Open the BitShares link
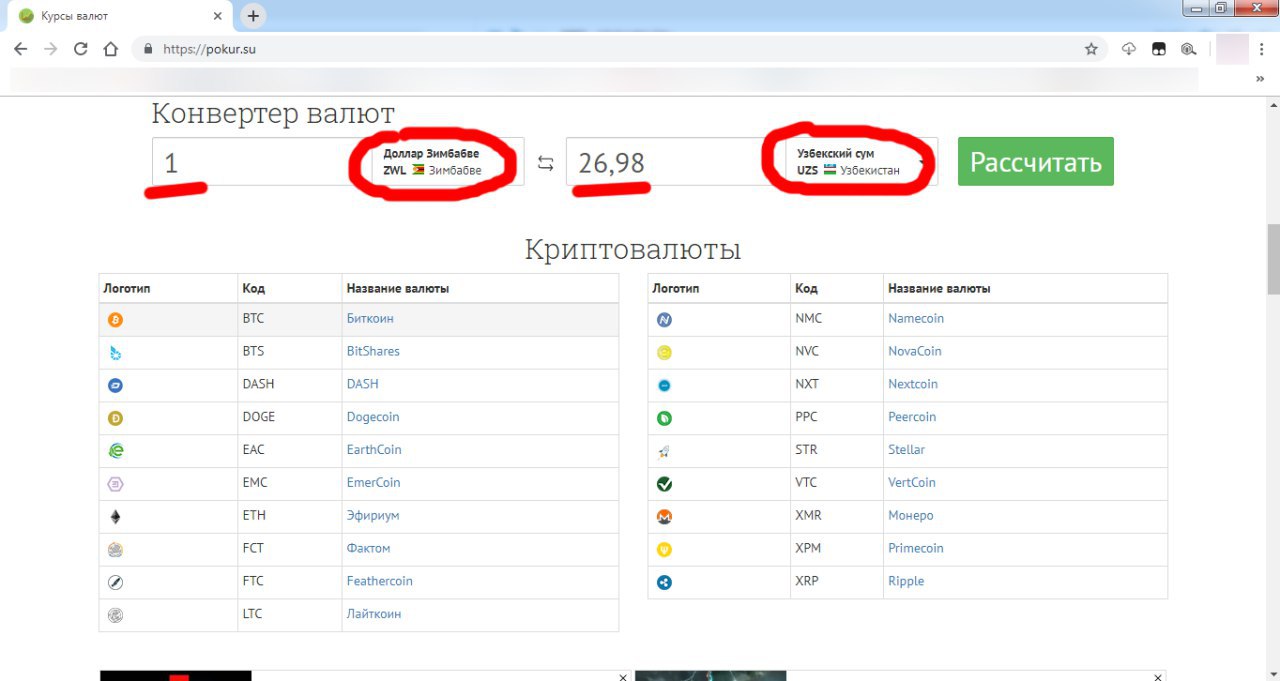 [373, 351]
